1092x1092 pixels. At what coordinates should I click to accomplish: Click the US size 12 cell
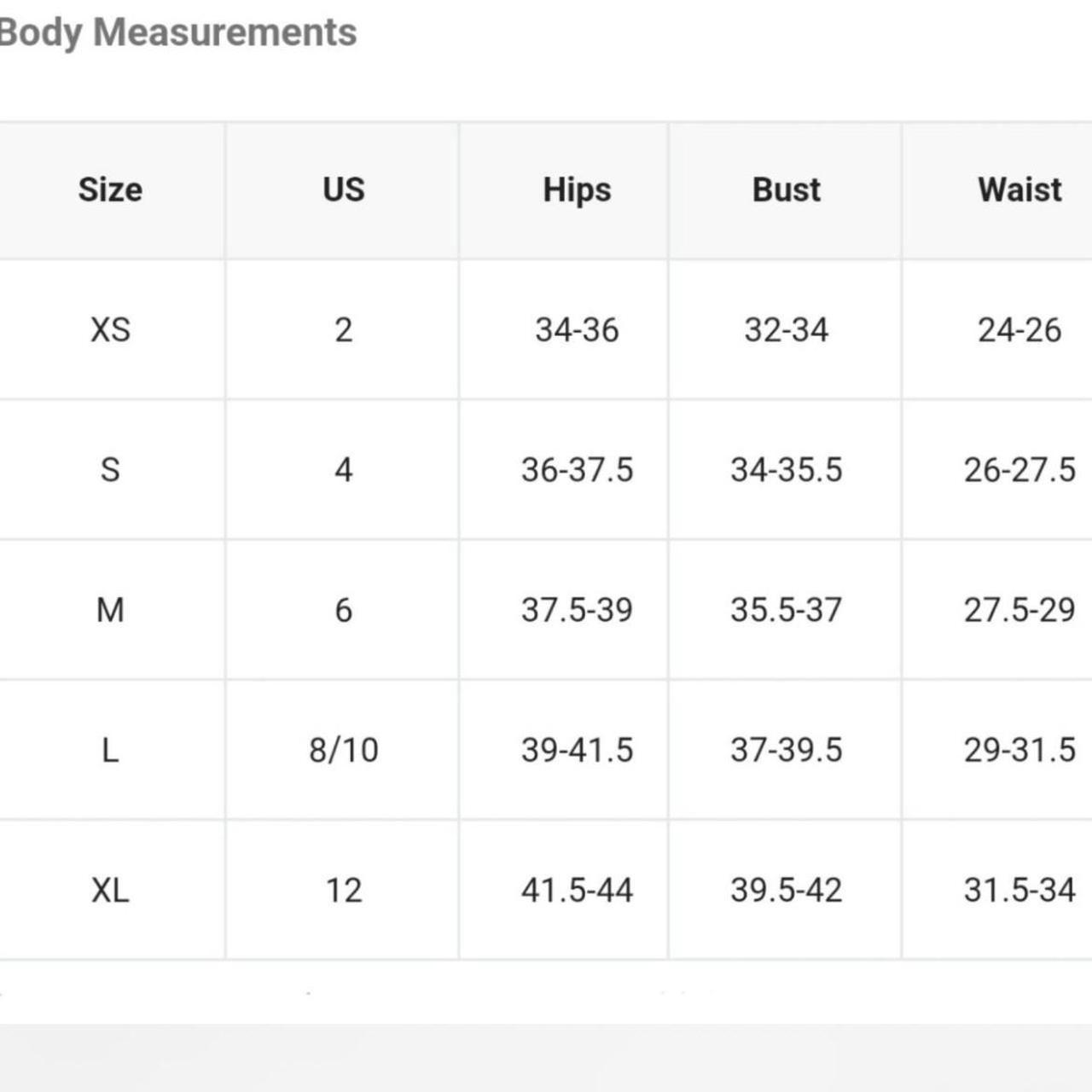(x=344, y=890)
